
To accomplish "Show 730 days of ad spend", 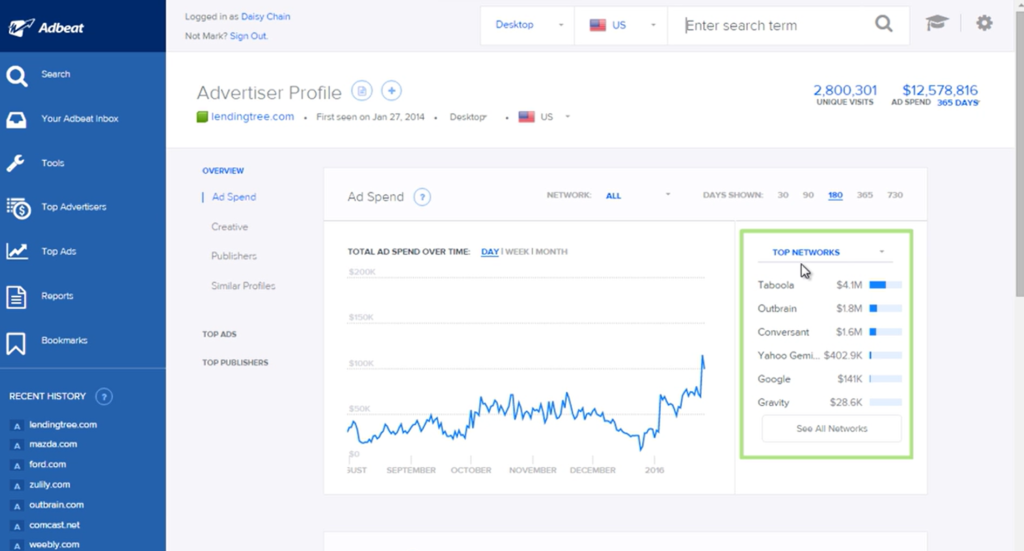I will (895, 195).
